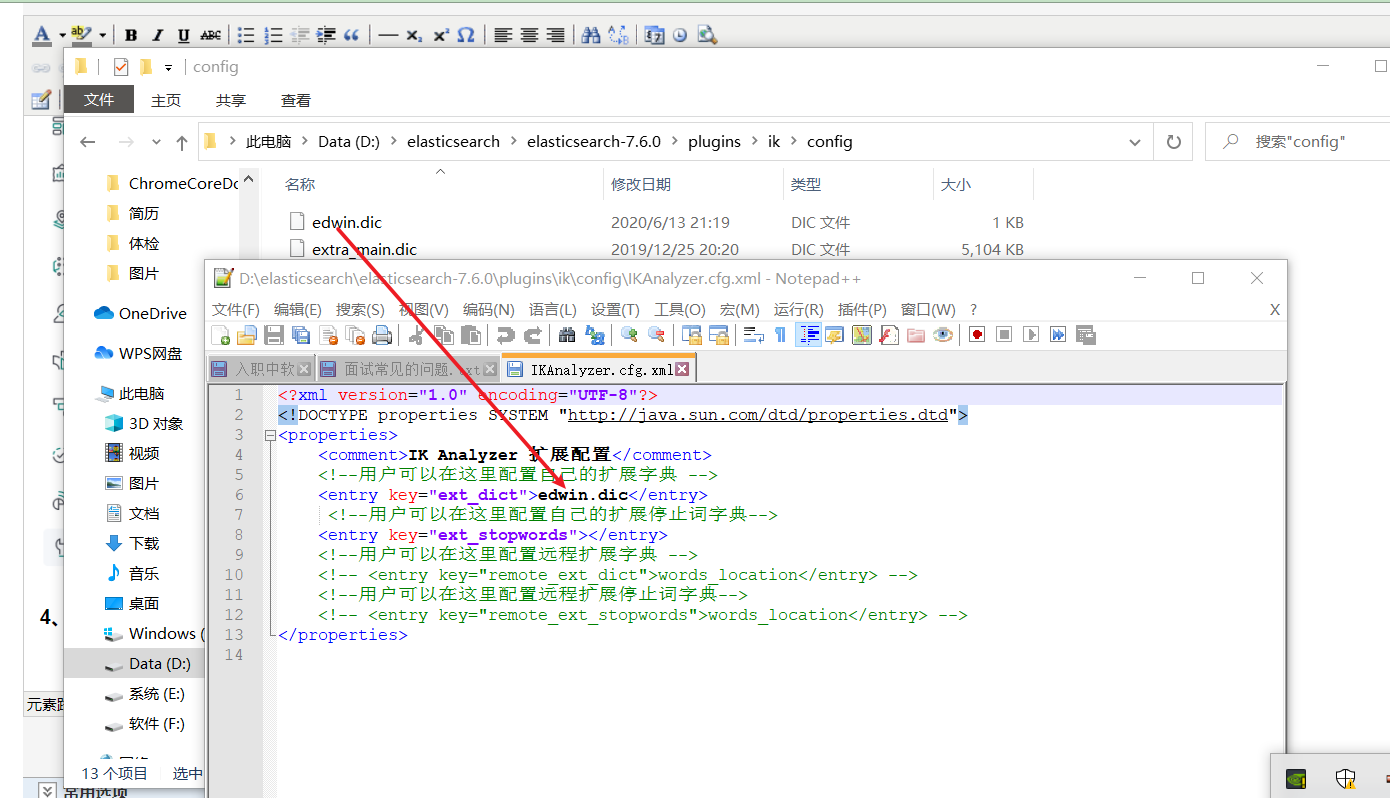
Task: Toggle the indent guide in Notepad++
Action: tap(808, 335)
